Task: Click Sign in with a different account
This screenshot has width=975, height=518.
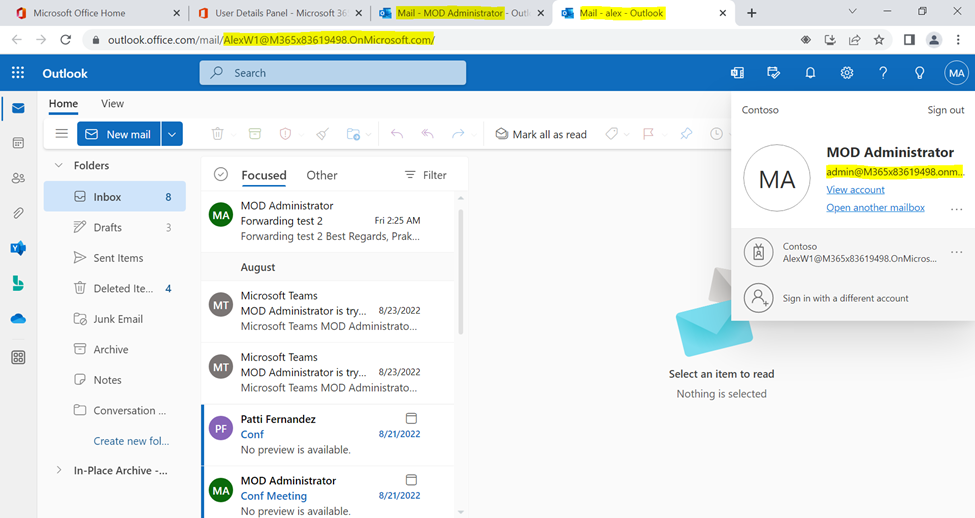Action: [846, 298]
